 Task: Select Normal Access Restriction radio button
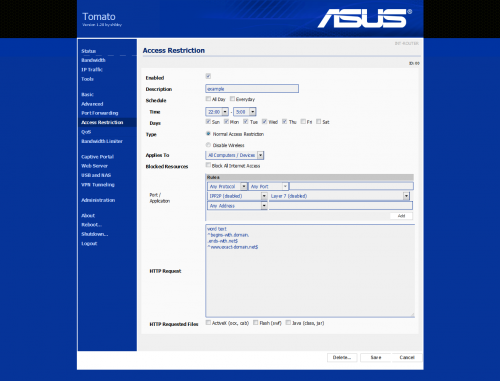click(x=208, y=134)
